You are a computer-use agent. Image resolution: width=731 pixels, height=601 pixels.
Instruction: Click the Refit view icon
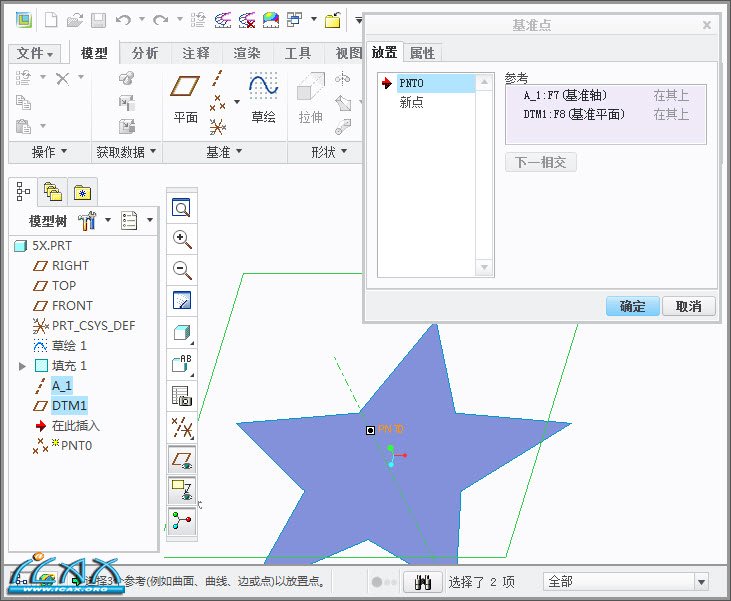pyautogui.click(x=181, y=208)
